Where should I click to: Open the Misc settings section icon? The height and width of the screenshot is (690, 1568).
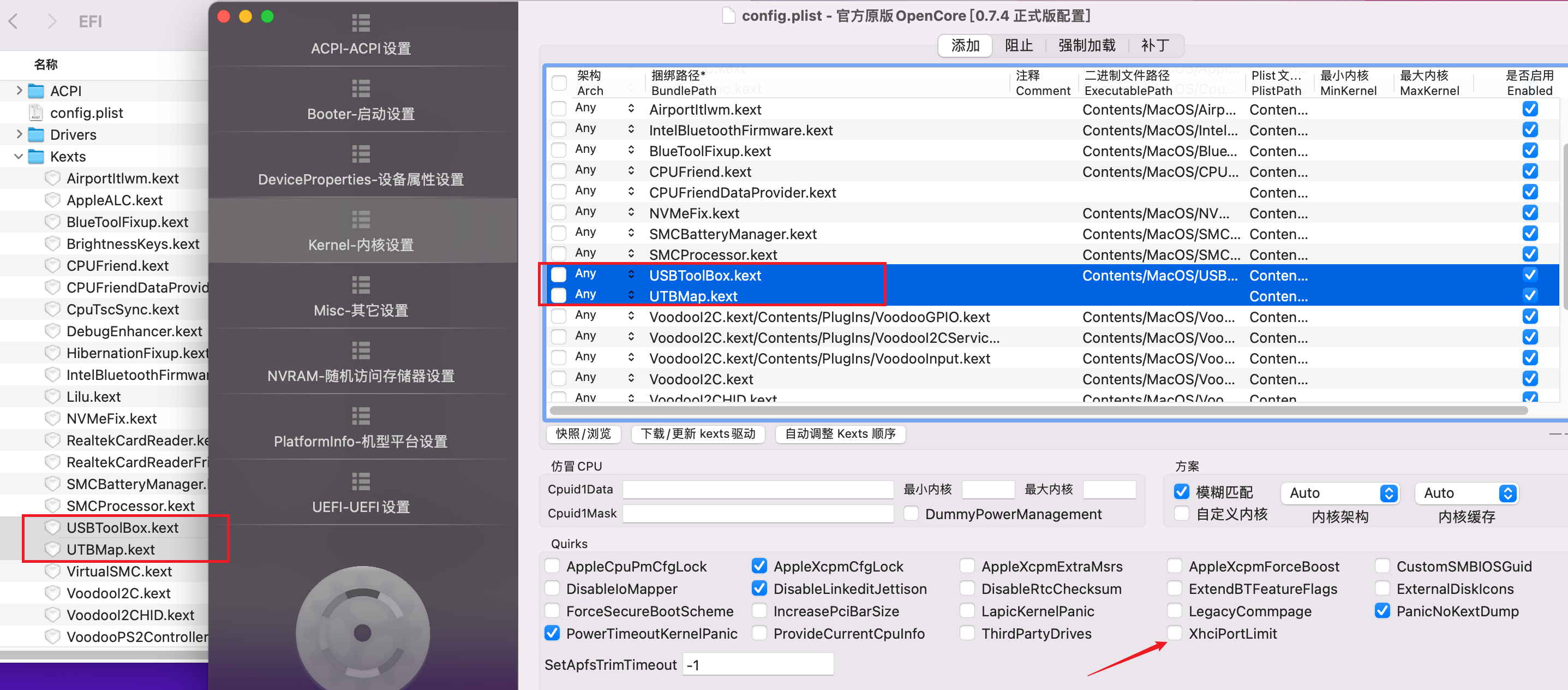[x=361, y=285]
